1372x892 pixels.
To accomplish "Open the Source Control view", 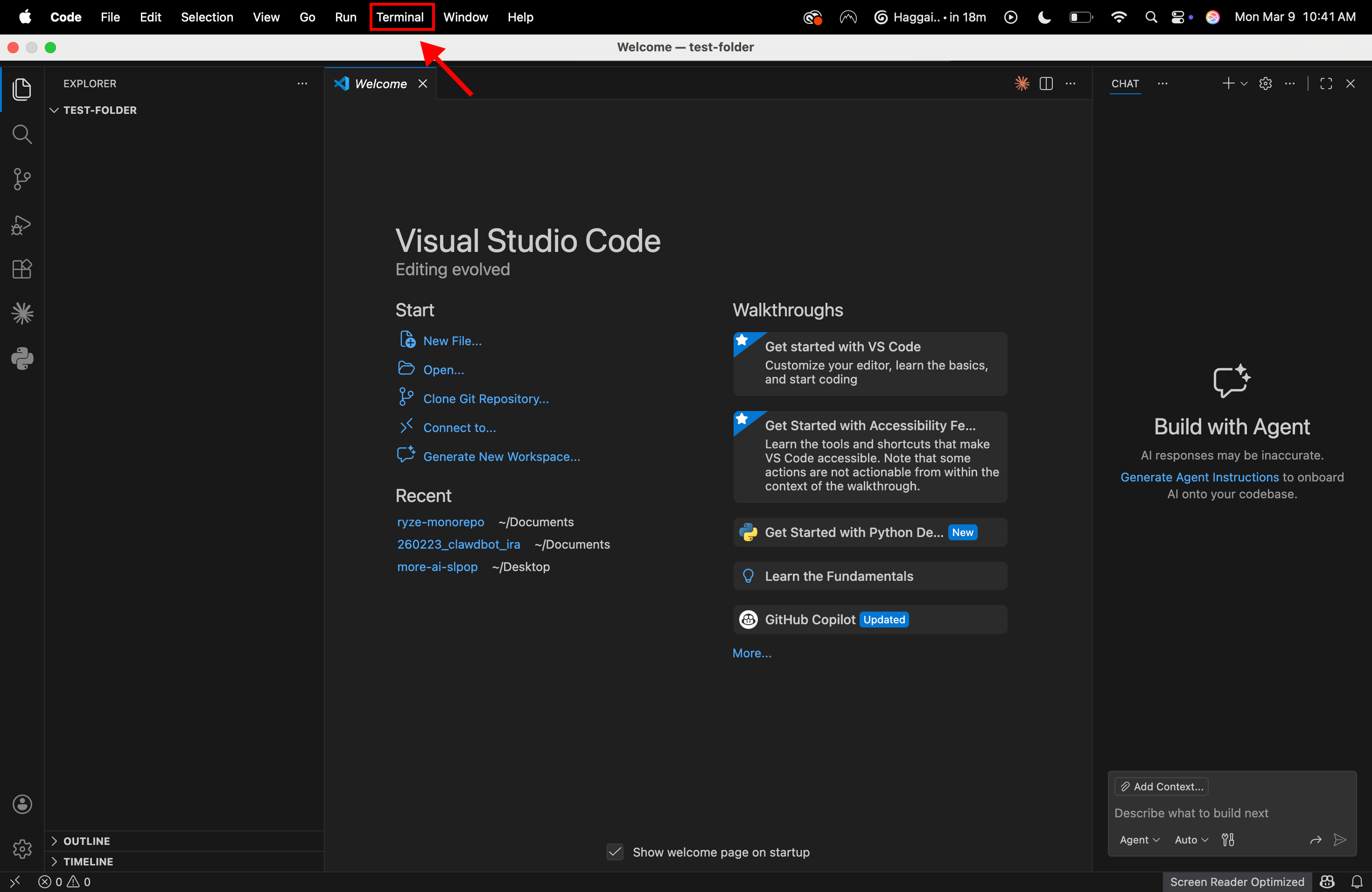I will (x=22, y=179).
